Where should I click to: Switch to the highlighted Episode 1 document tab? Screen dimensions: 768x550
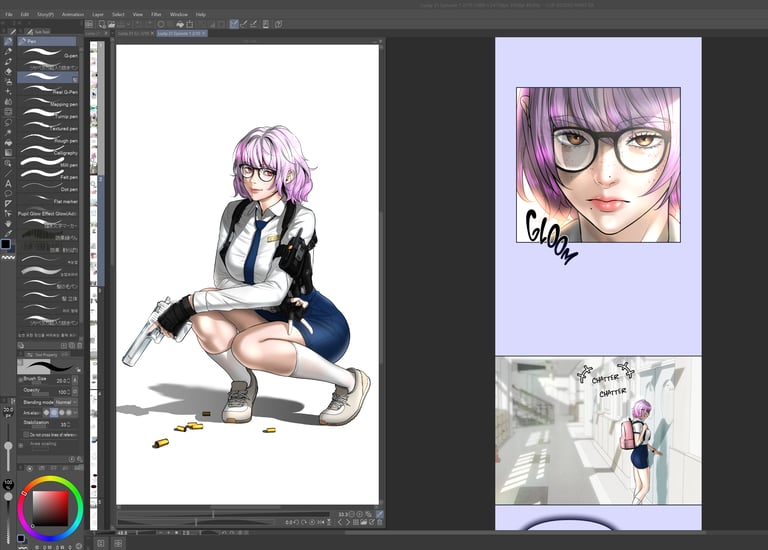[x=182, y=33]
